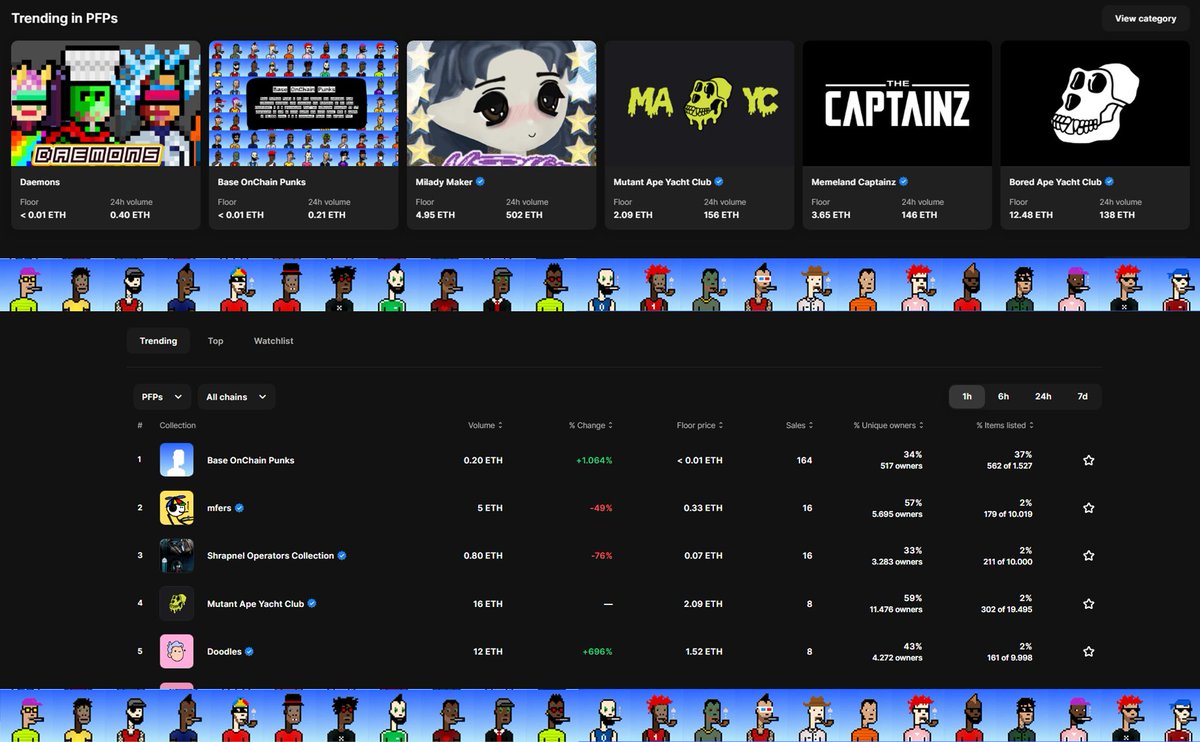Star the Doodles collection row

coord(1089,651)
